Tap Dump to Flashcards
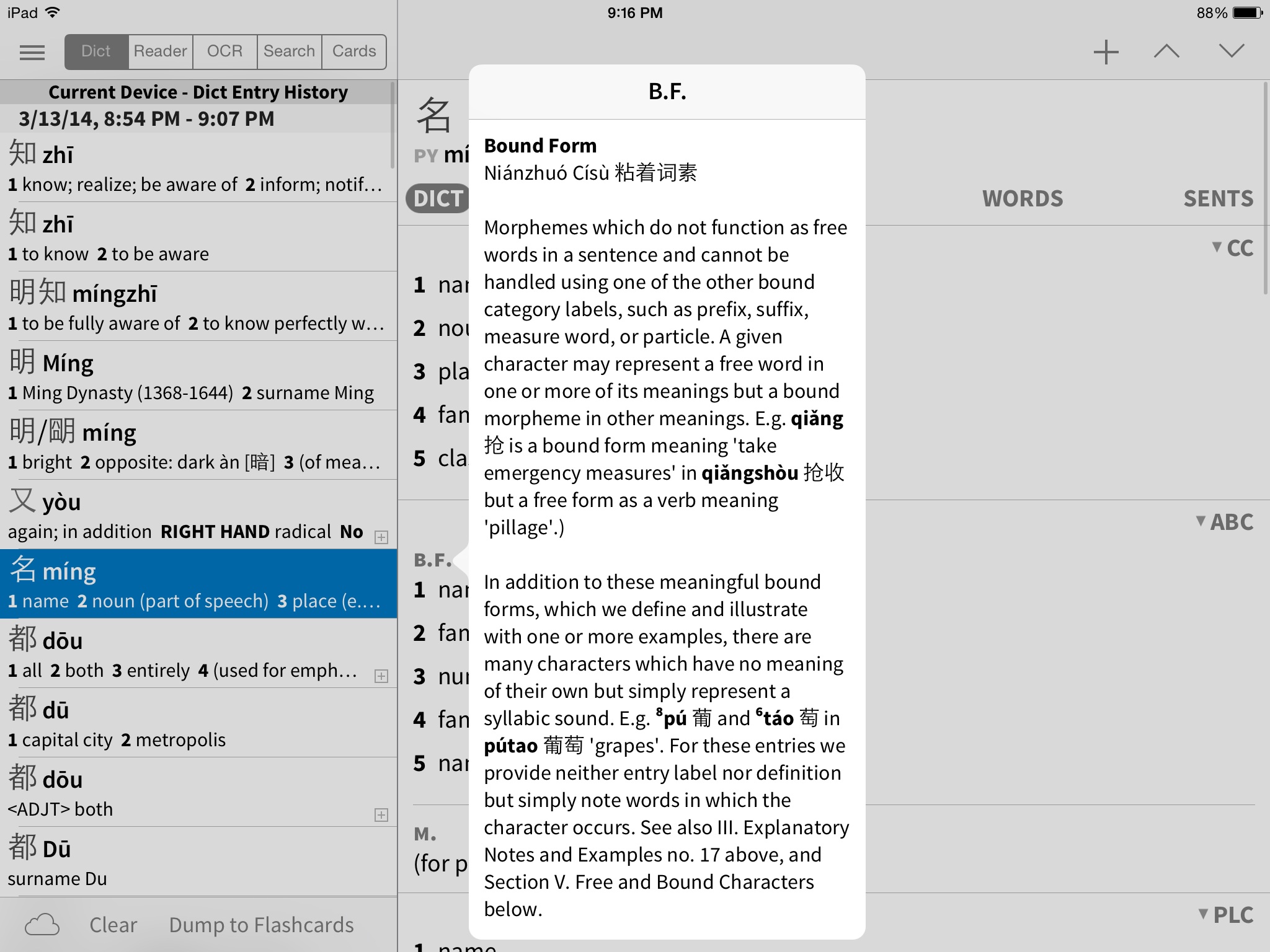The height and width of the screenshot is (952, 1270). (x=261, y=925)
